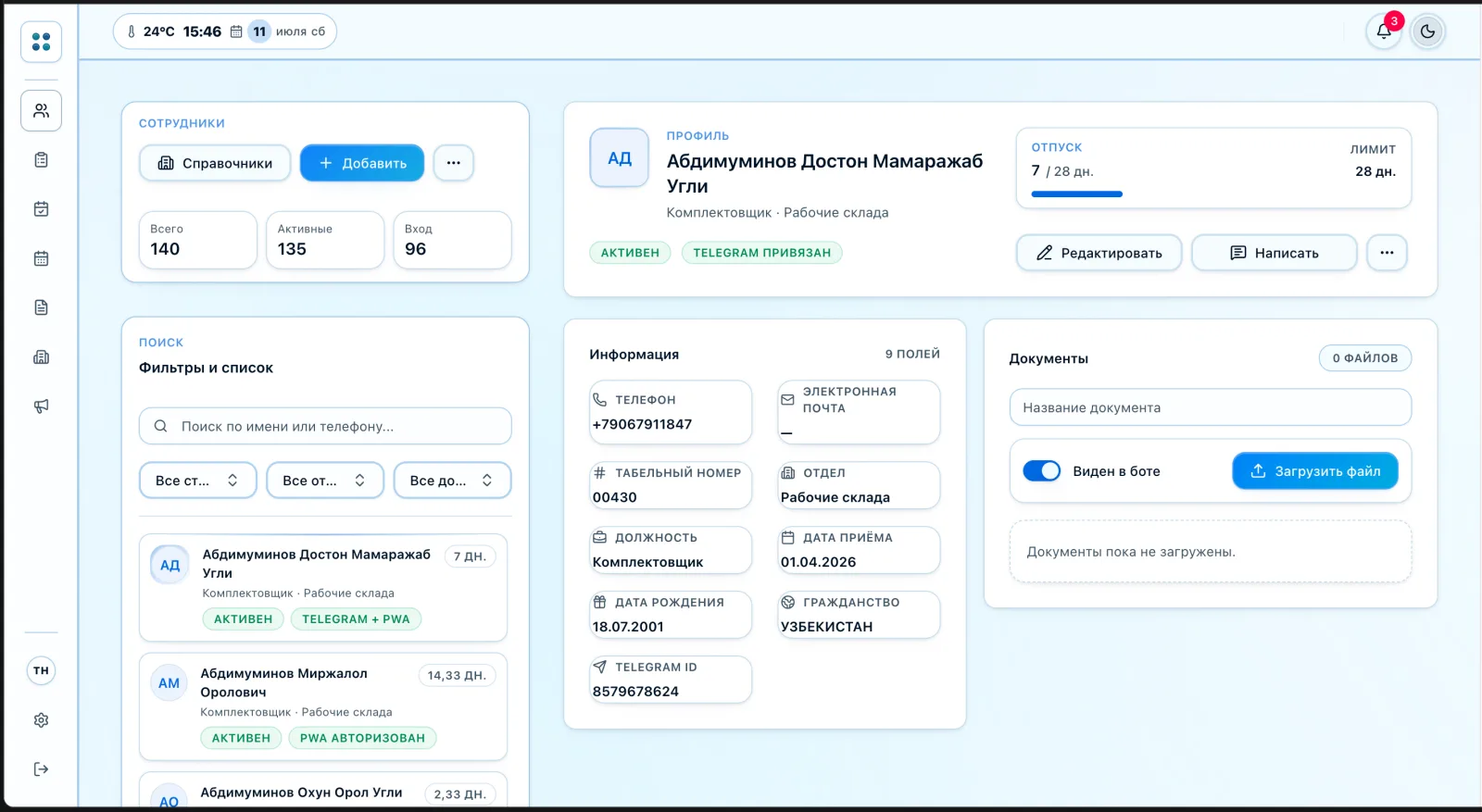This screenshot has height=812, width=1482.
Task: Open the employees section in sidebar
Action: [41, 110]
